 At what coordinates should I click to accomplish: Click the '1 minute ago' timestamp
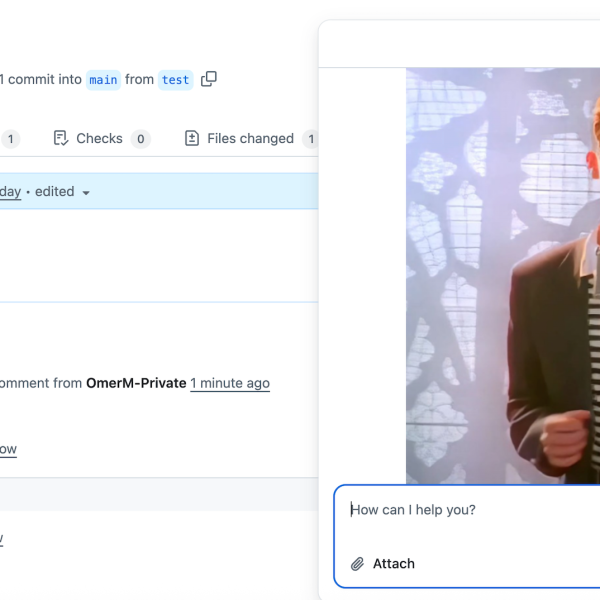click(230, 383)
